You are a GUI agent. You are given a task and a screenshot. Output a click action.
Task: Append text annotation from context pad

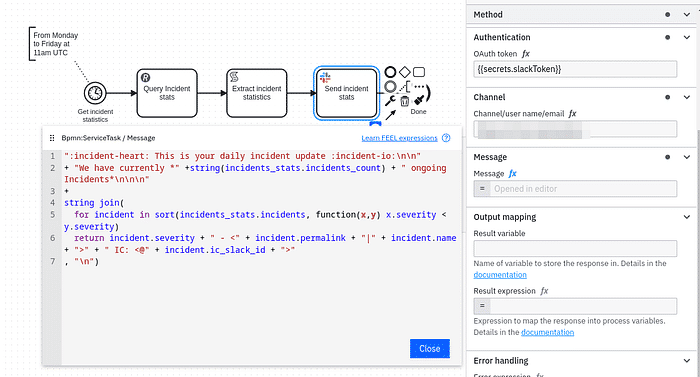pos(404,87)
